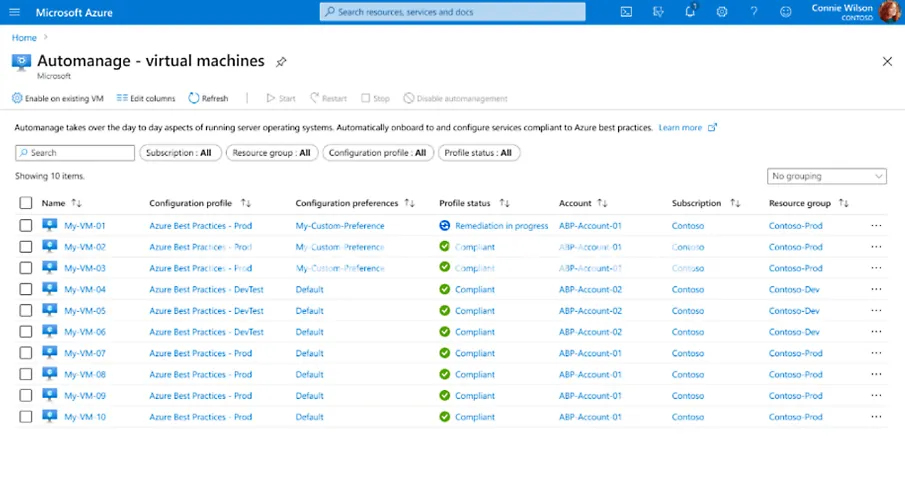
Task: Click the Home breadcrumb
Action: pos(24,38)
